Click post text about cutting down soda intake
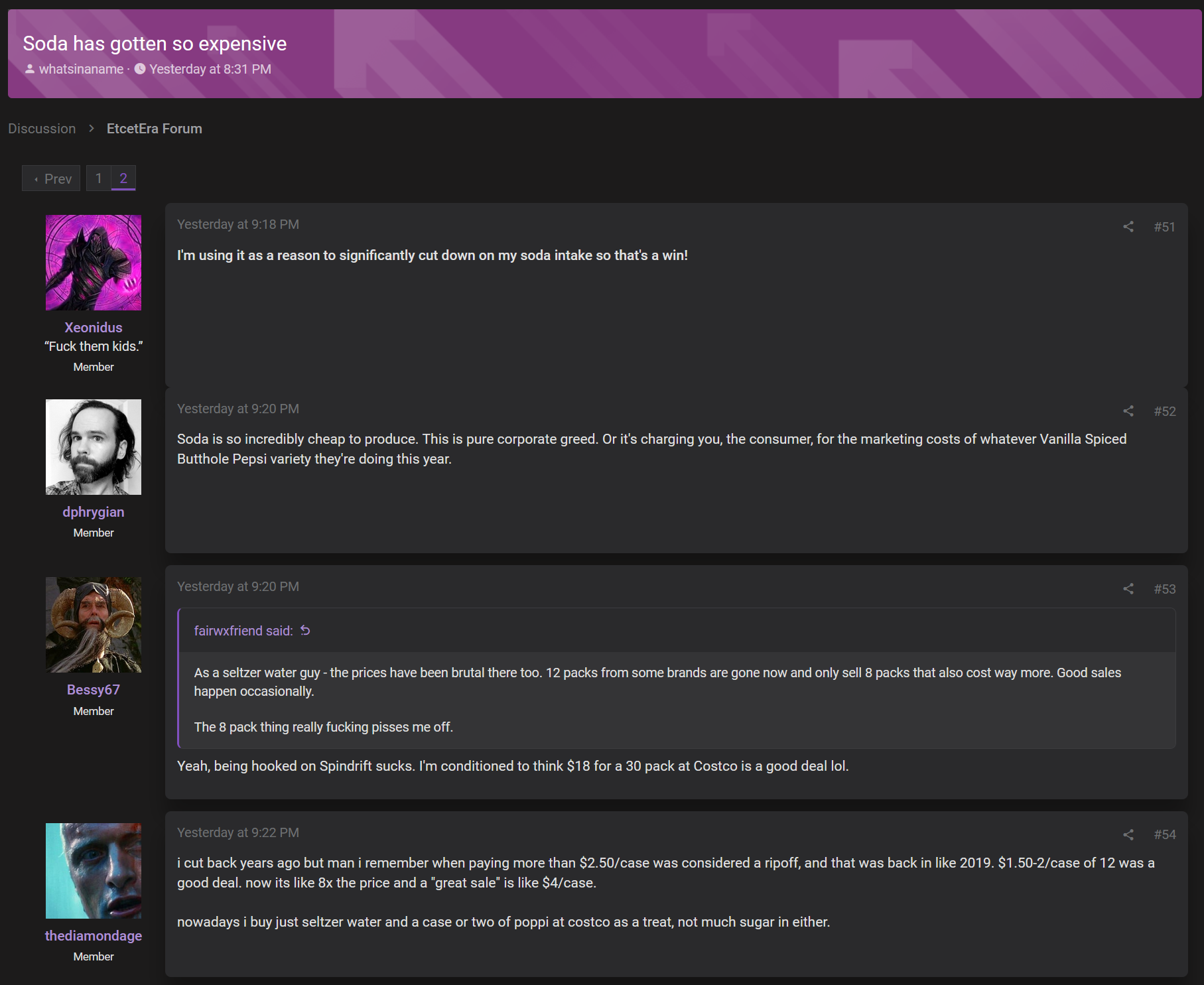 (433, 255)
